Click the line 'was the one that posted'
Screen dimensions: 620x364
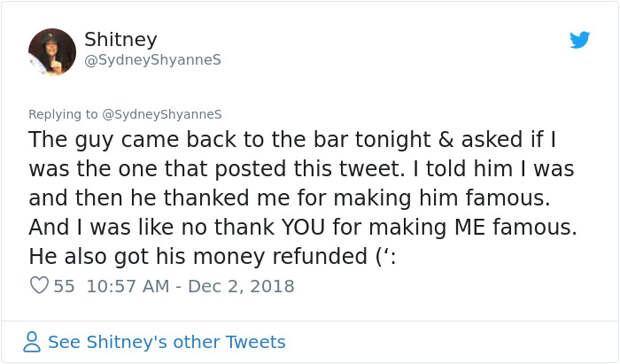pyautogui.click(x=301, y=169)
